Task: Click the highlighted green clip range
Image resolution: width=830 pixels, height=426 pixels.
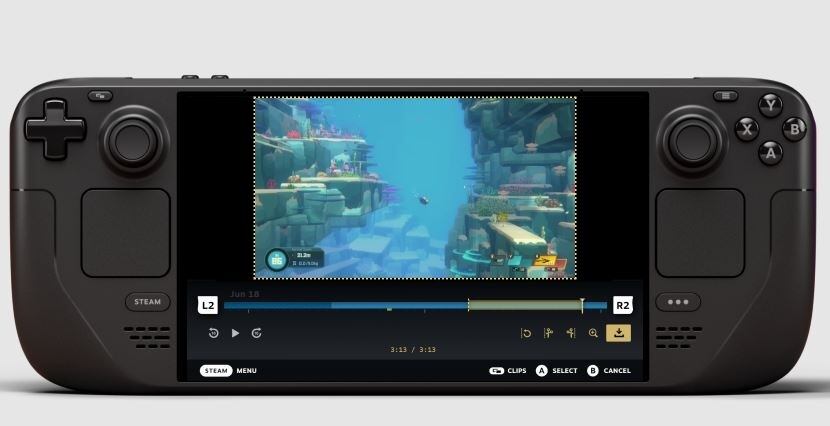Action: pyautogui.click(x=525, y=305)
